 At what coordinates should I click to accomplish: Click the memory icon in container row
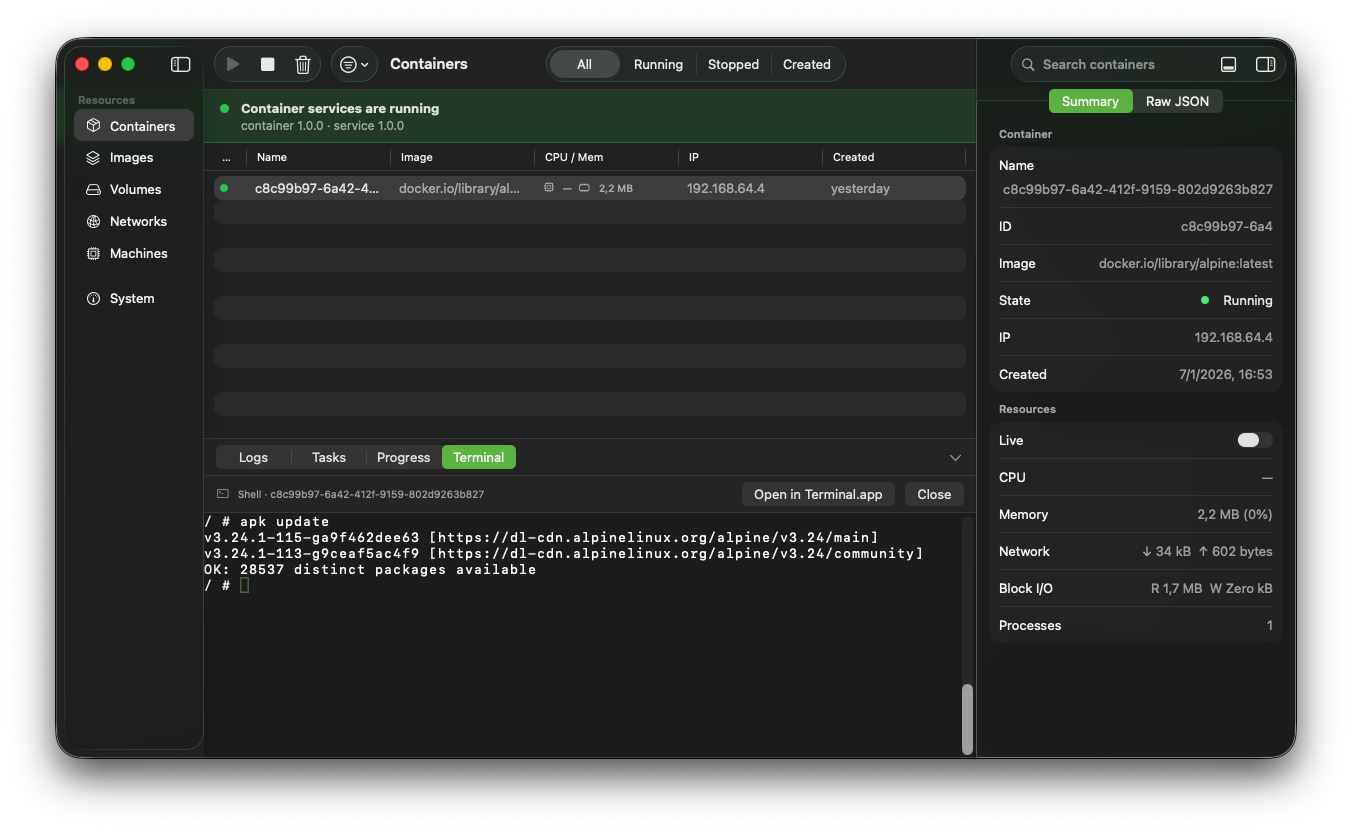[x=584, y=188]
